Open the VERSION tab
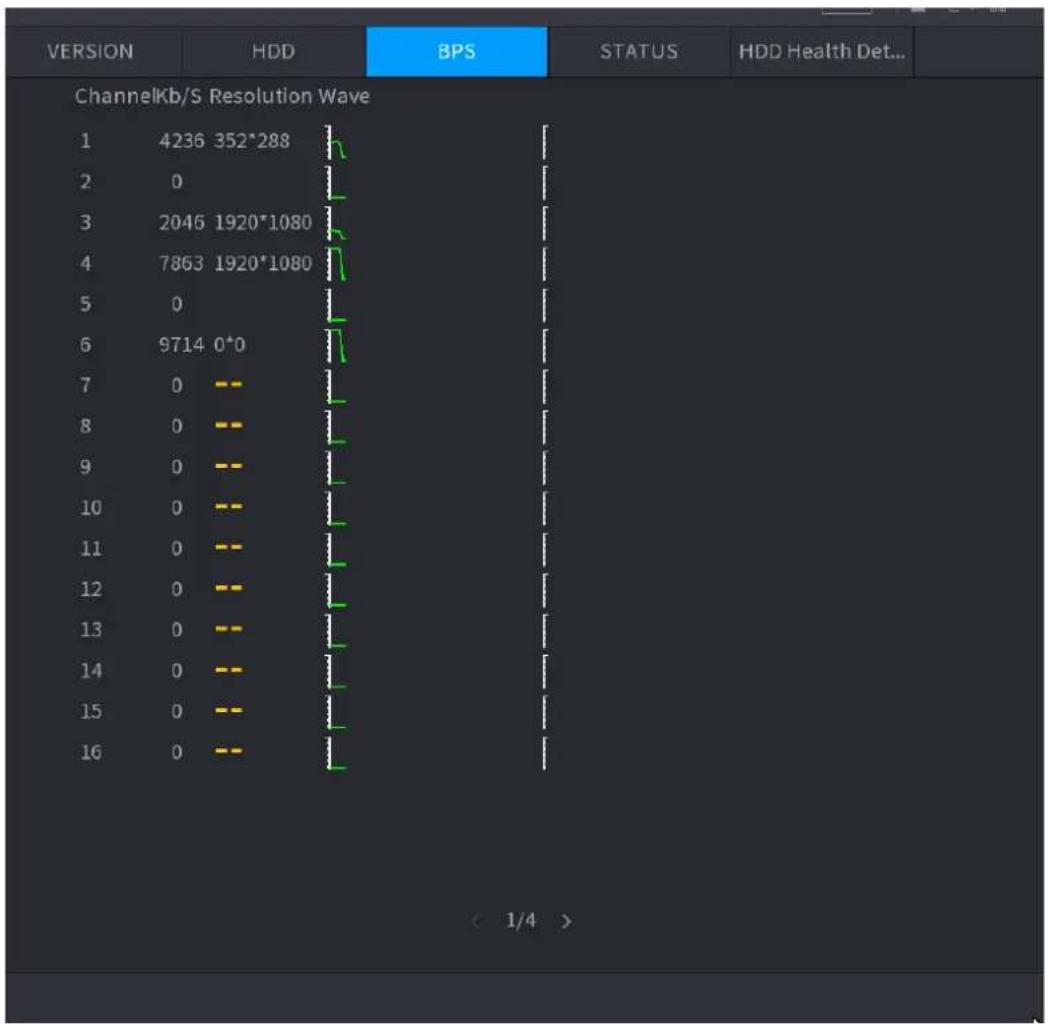1048x1024 pixels. click(90, 51)
